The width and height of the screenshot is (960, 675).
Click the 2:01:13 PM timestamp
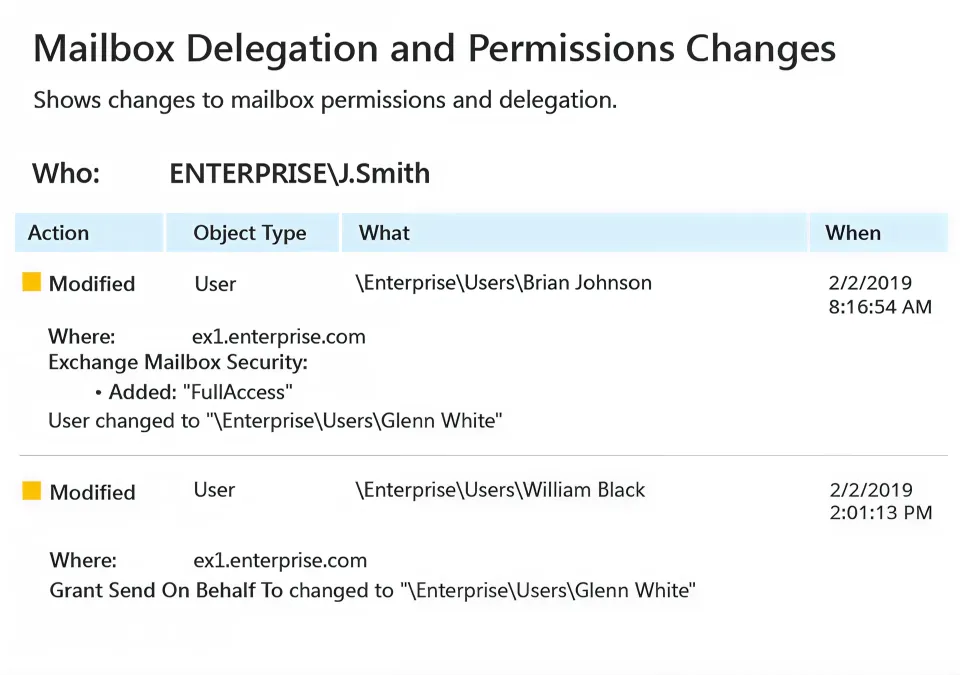[x=880, y=513]
